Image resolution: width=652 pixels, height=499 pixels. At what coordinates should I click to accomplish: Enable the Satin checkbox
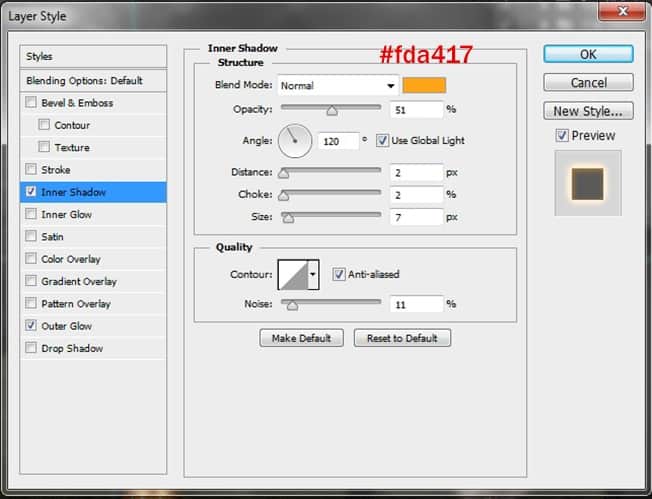[31, 236]
